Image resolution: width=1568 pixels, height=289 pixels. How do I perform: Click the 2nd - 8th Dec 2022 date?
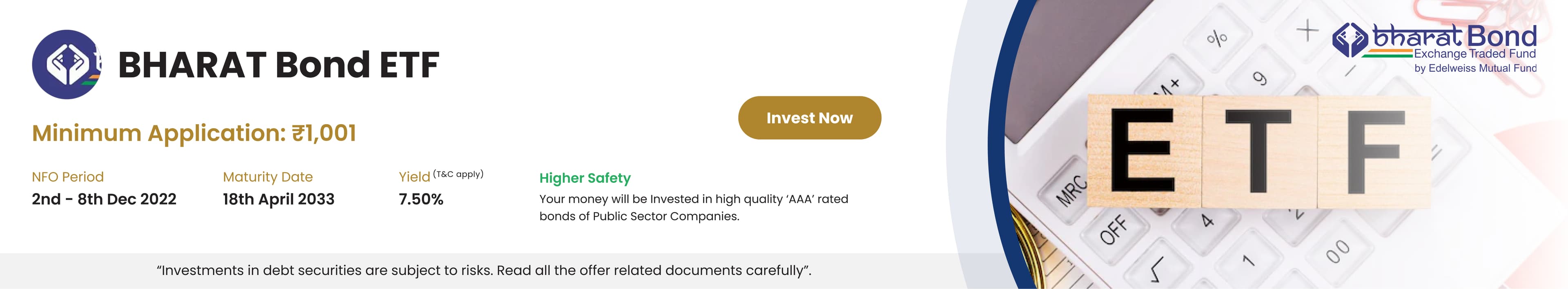pos(104,199)
